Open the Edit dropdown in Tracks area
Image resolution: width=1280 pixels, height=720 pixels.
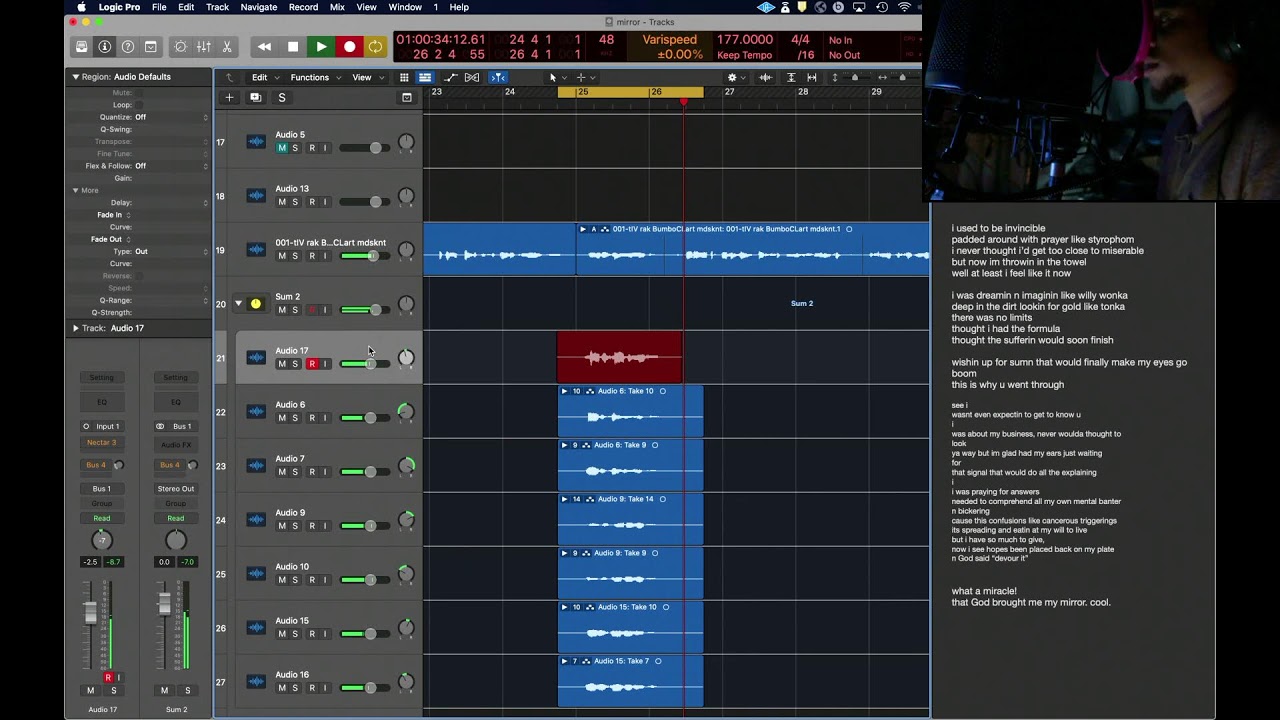tap(264, 77)
